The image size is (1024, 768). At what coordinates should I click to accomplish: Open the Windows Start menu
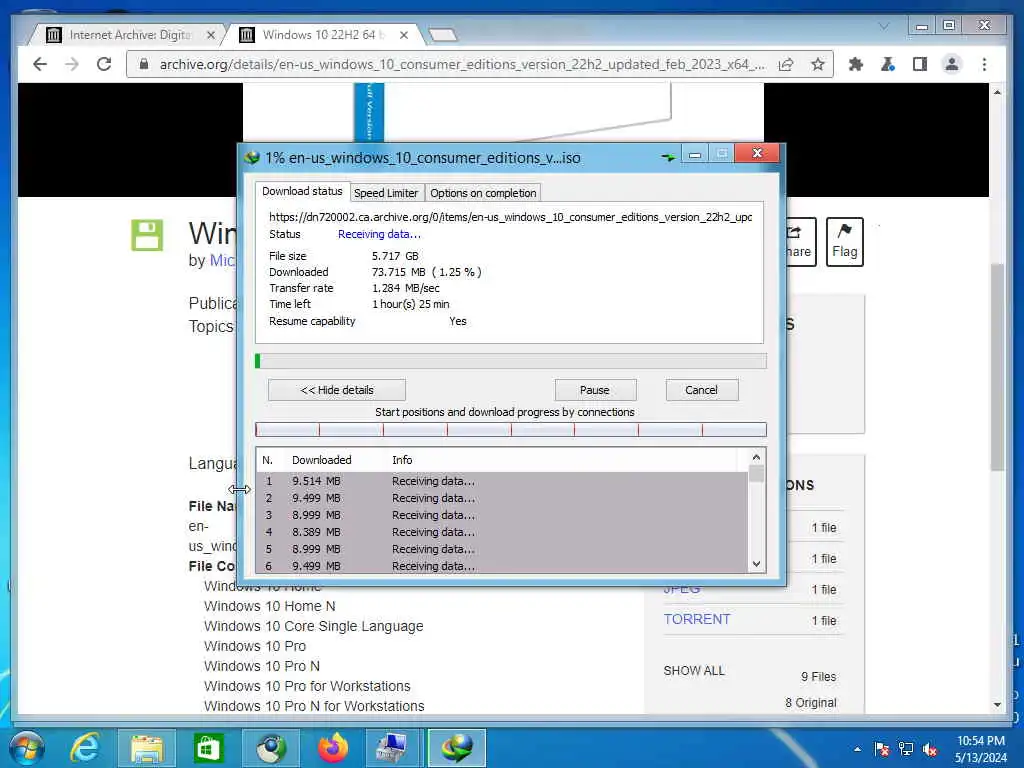tap(26, 748)
